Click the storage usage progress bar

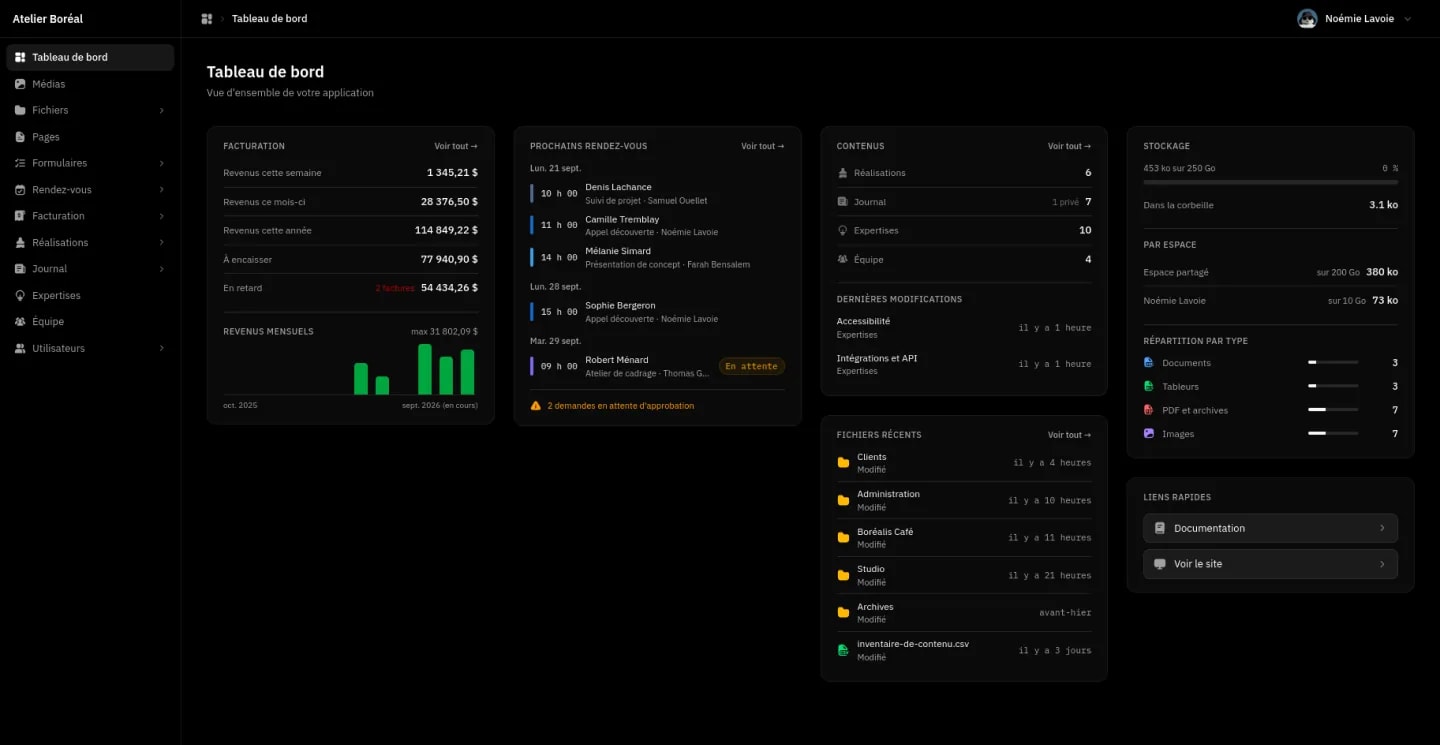point(1270,182)
